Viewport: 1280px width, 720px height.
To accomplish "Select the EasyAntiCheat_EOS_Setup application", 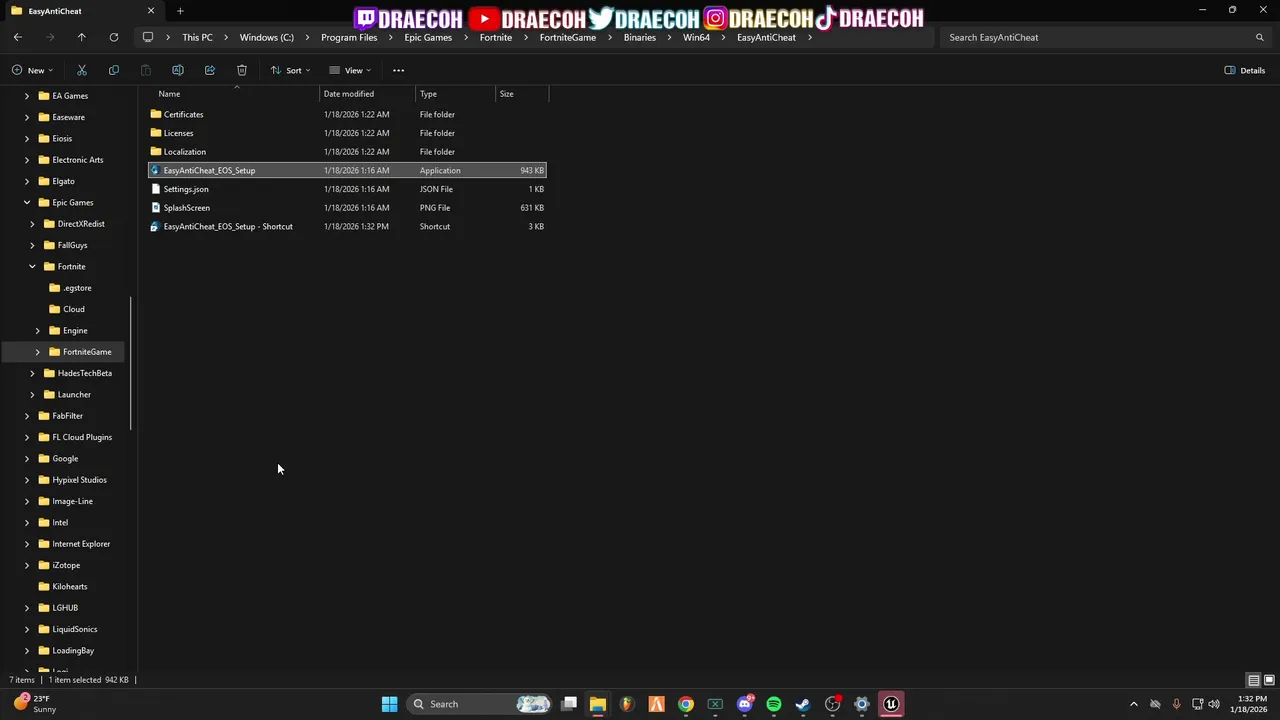I will point(346,170).
